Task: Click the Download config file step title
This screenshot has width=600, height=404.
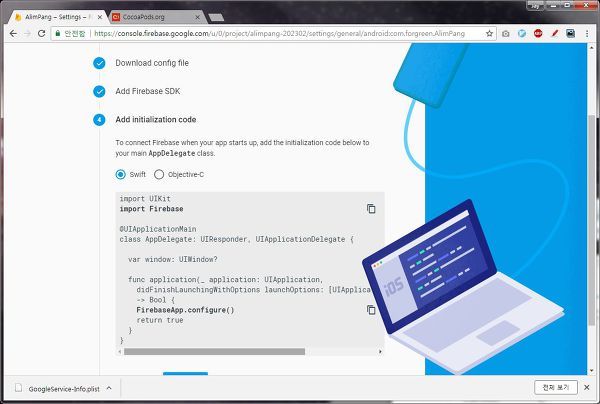Action: click(x=152, y=63)
